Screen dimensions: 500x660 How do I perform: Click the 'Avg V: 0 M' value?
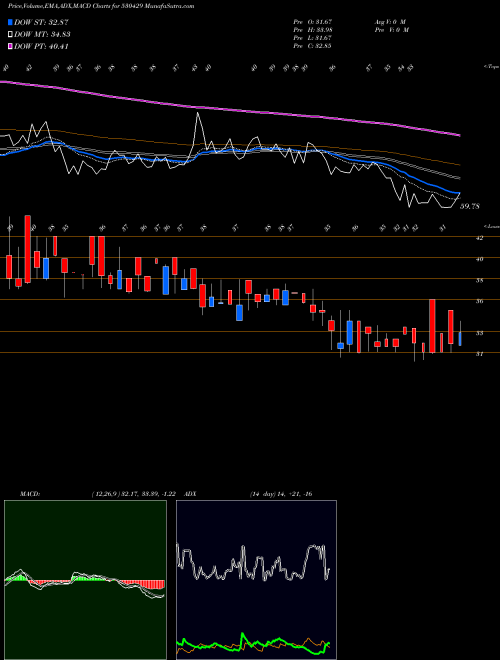pyautogui.click(x=390, y=21)
